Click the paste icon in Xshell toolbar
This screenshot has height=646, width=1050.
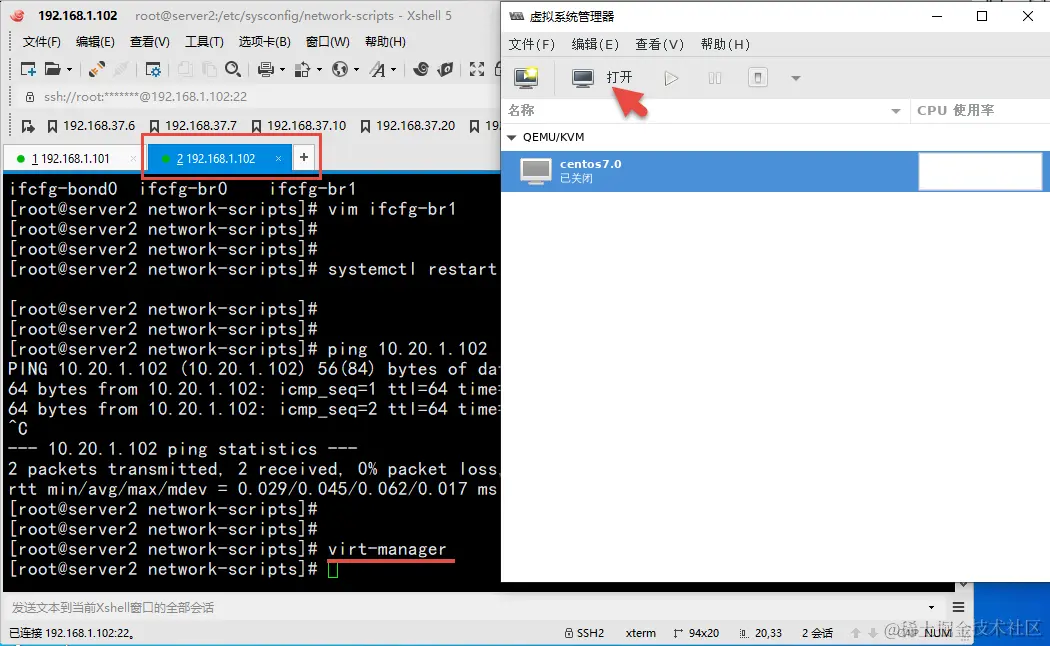click(x=209, y=69)
